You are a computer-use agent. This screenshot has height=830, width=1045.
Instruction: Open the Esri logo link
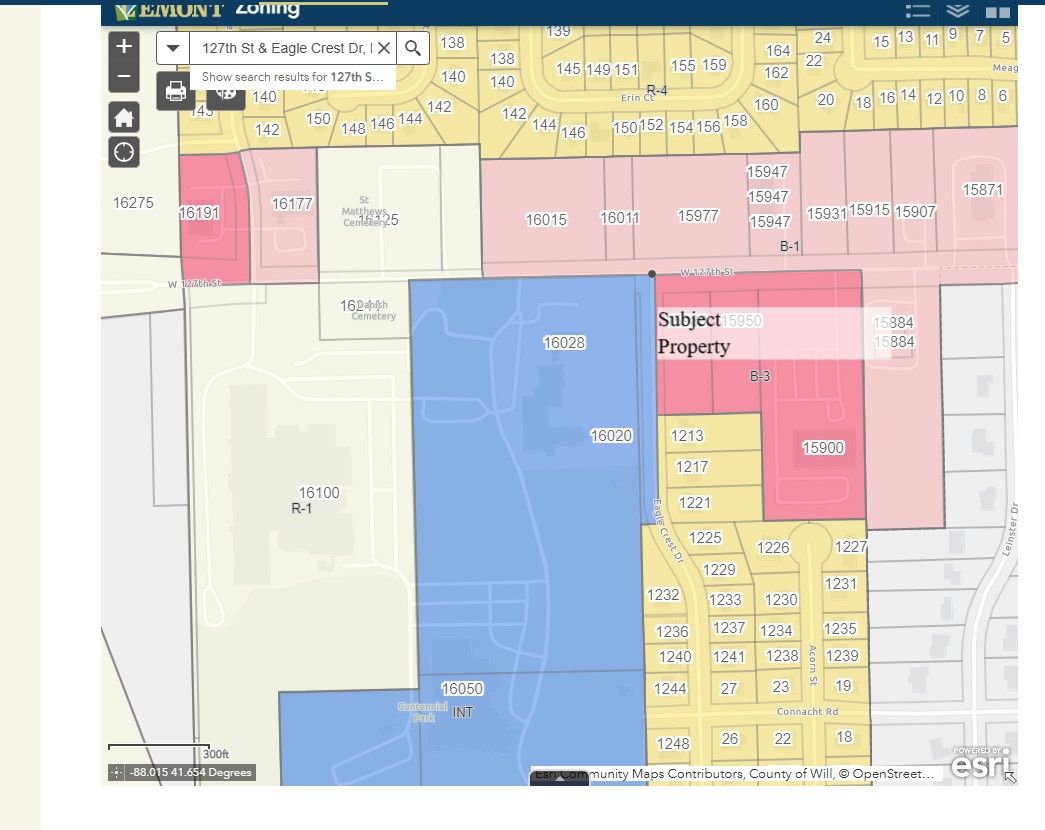979,765
